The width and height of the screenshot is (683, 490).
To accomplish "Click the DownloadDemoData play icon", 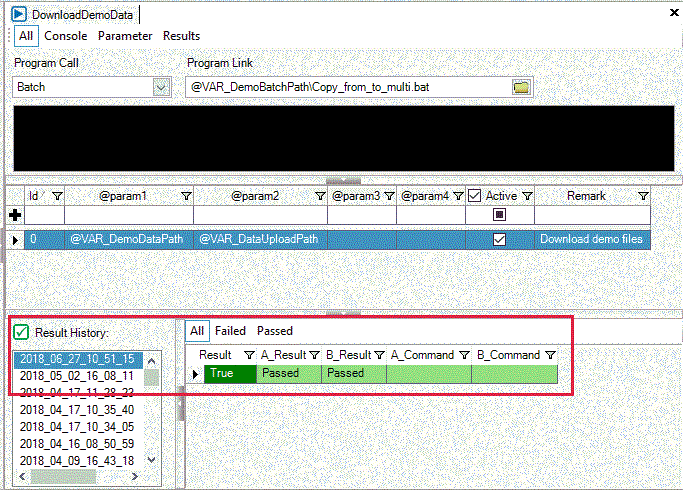I will 19,14.
